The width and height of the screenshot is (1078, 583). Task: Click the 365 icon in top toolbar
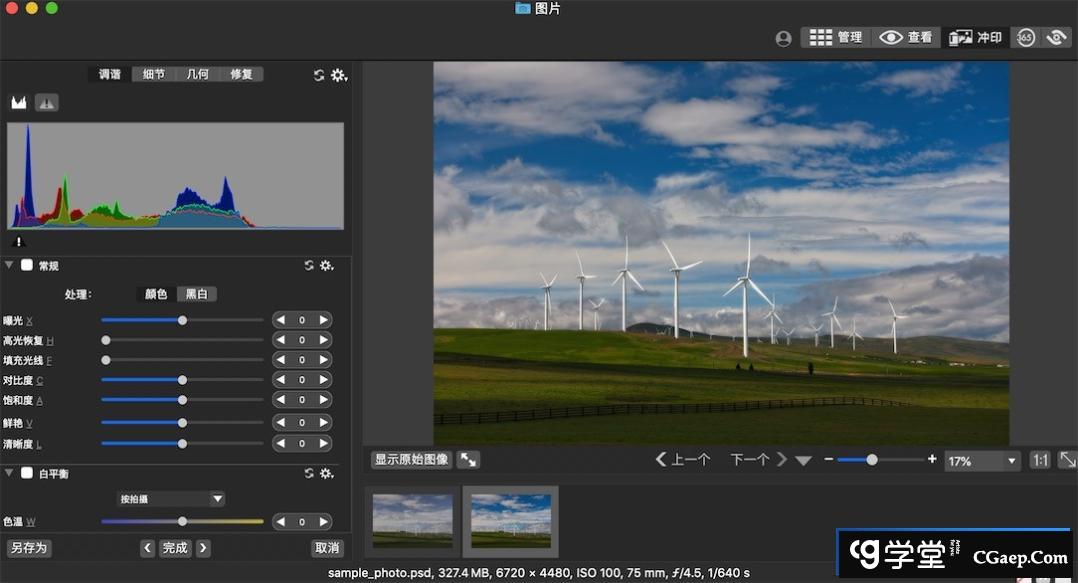1025,38
